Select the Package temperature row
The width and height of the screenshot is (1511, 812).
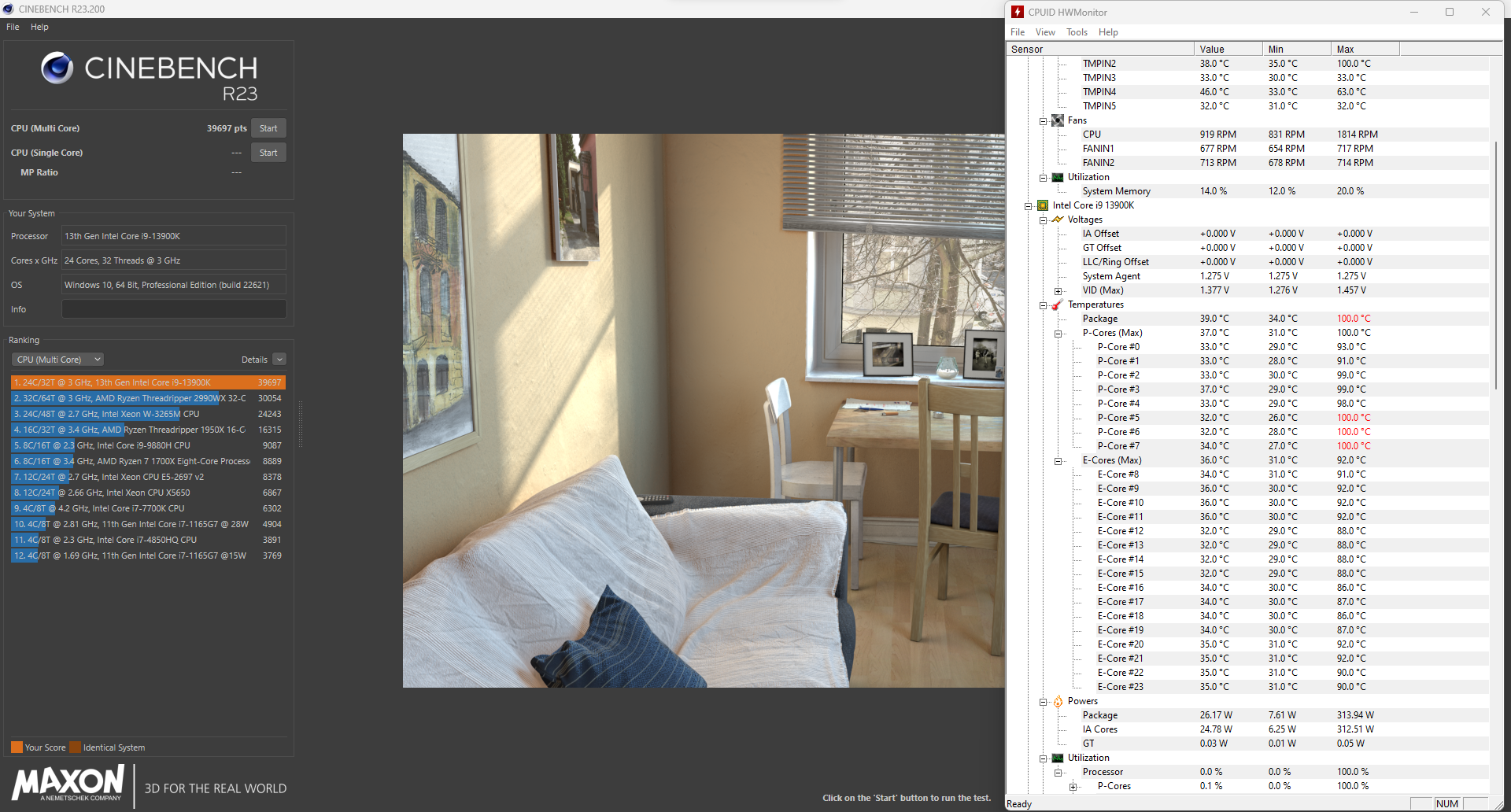click(x=1247, y=319)
